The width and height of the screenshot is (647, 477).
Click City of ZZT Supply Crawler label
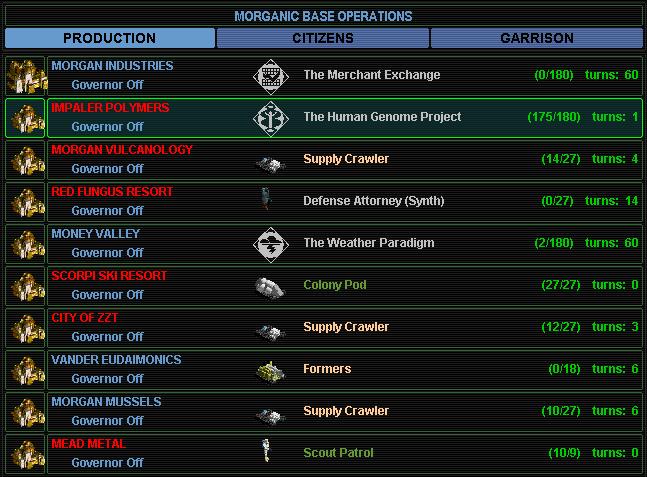pos(346,327)
